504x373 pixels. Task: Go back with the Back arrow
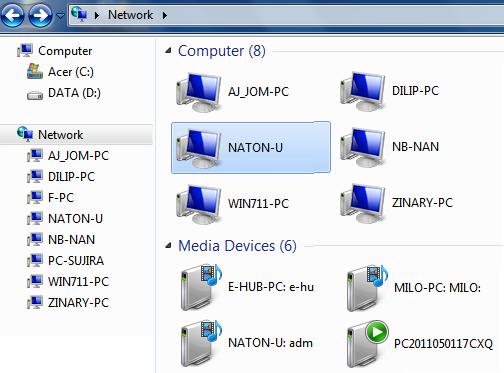pos(12,15)
